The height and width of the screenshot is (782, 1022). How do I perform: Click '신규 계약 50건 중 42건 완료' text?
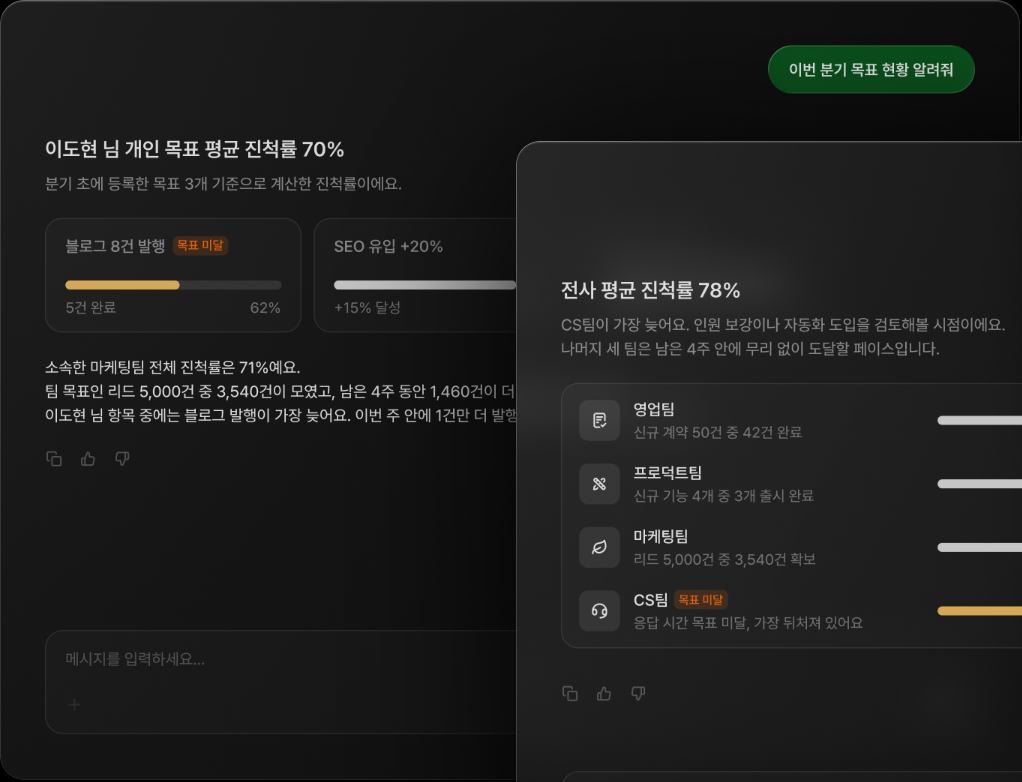718,432
